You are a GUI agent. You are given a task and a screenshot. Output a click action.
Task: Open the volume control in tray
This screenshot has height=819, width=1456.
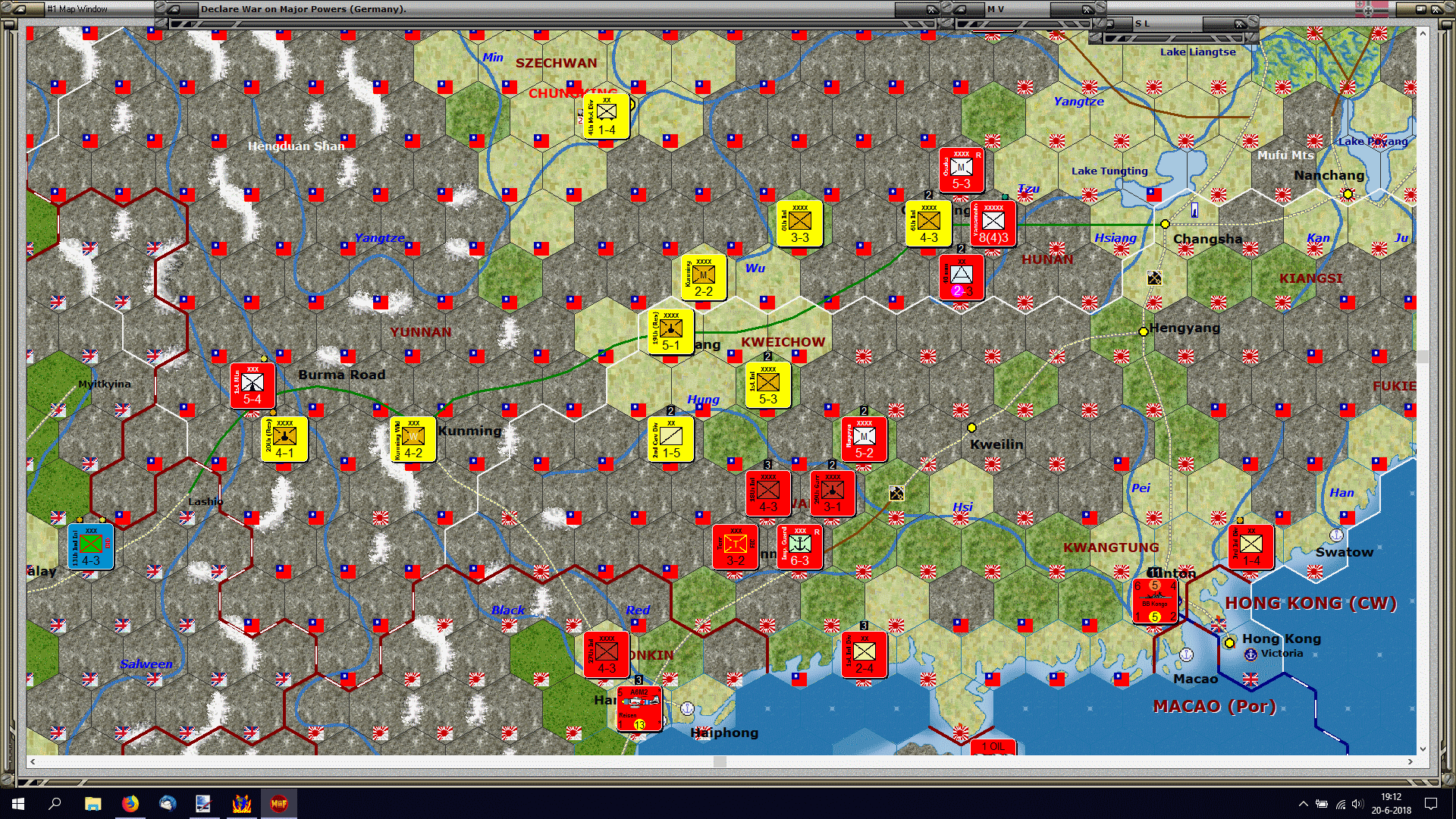click(x=1357, y=804)
